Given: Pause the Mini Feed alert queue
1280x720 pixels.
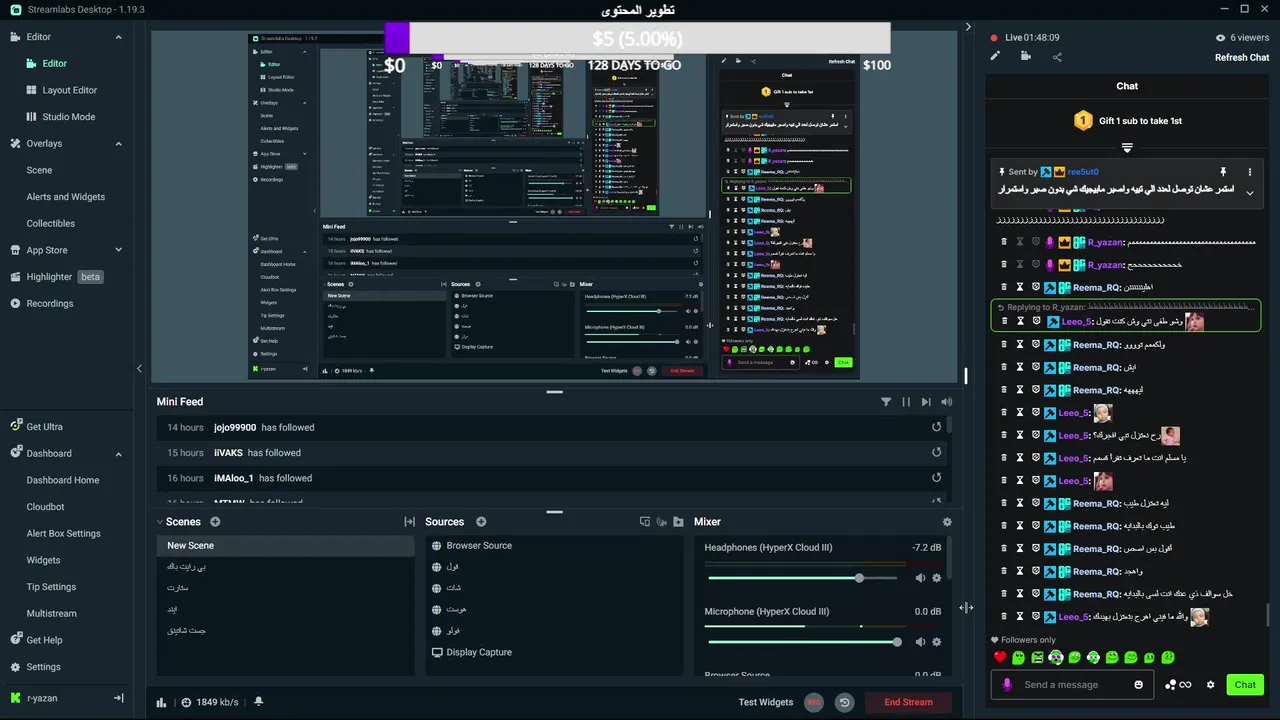Looking at the screenshot, I should pyautogui.click(x=906, y=402).
